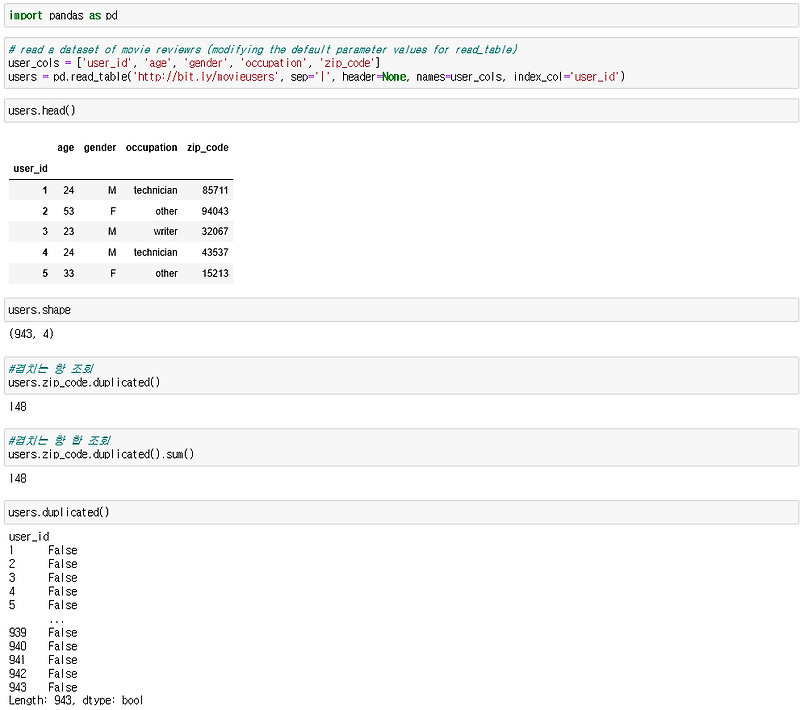This screenshot has width=800, height=710.
Task: Click the user_cols list definition line
Action: pyautogui.click(x=194, y=63)
